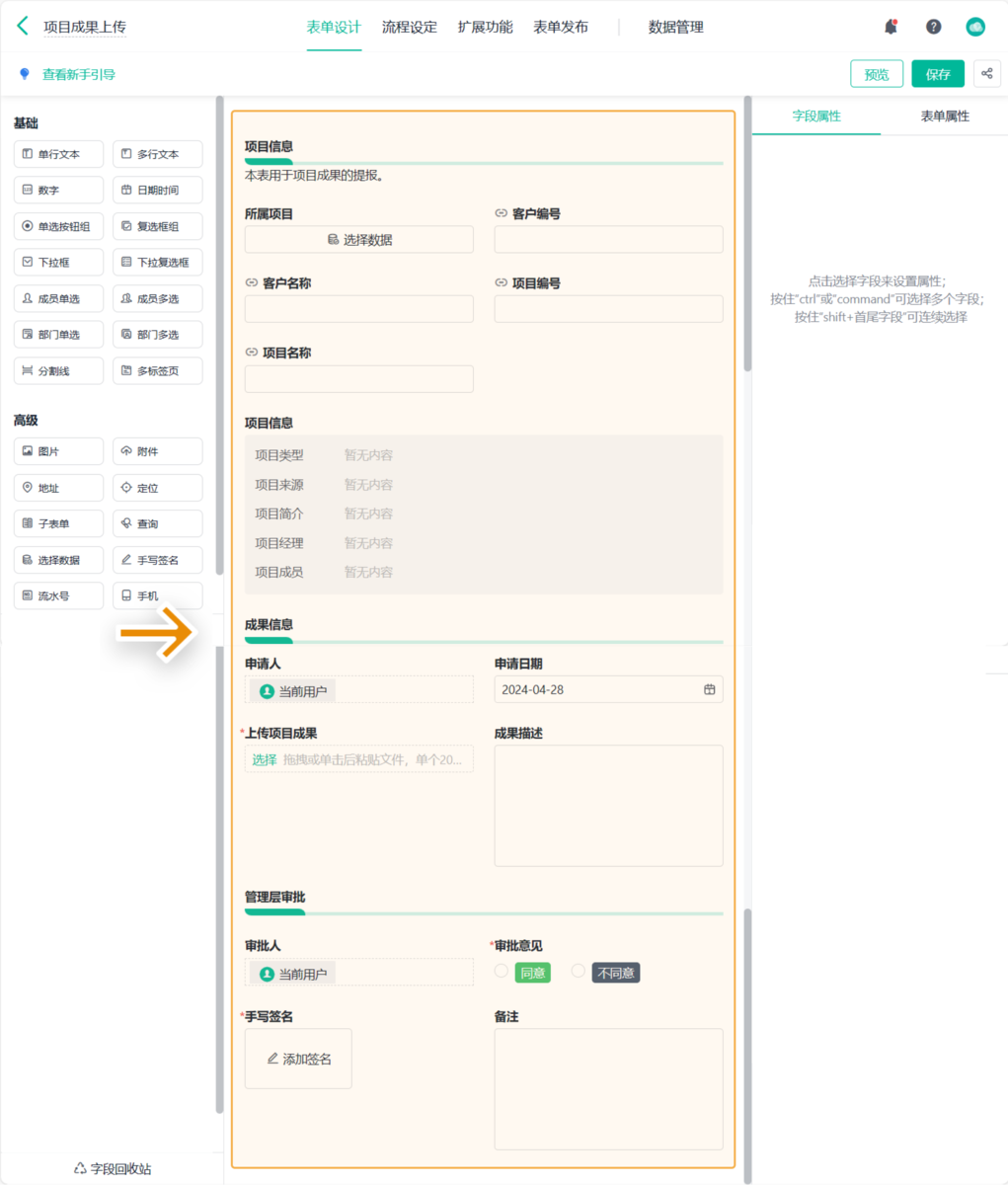1008x1185 pixels.
Task: Open the notification bell icon
Action: tap(890, 26)
